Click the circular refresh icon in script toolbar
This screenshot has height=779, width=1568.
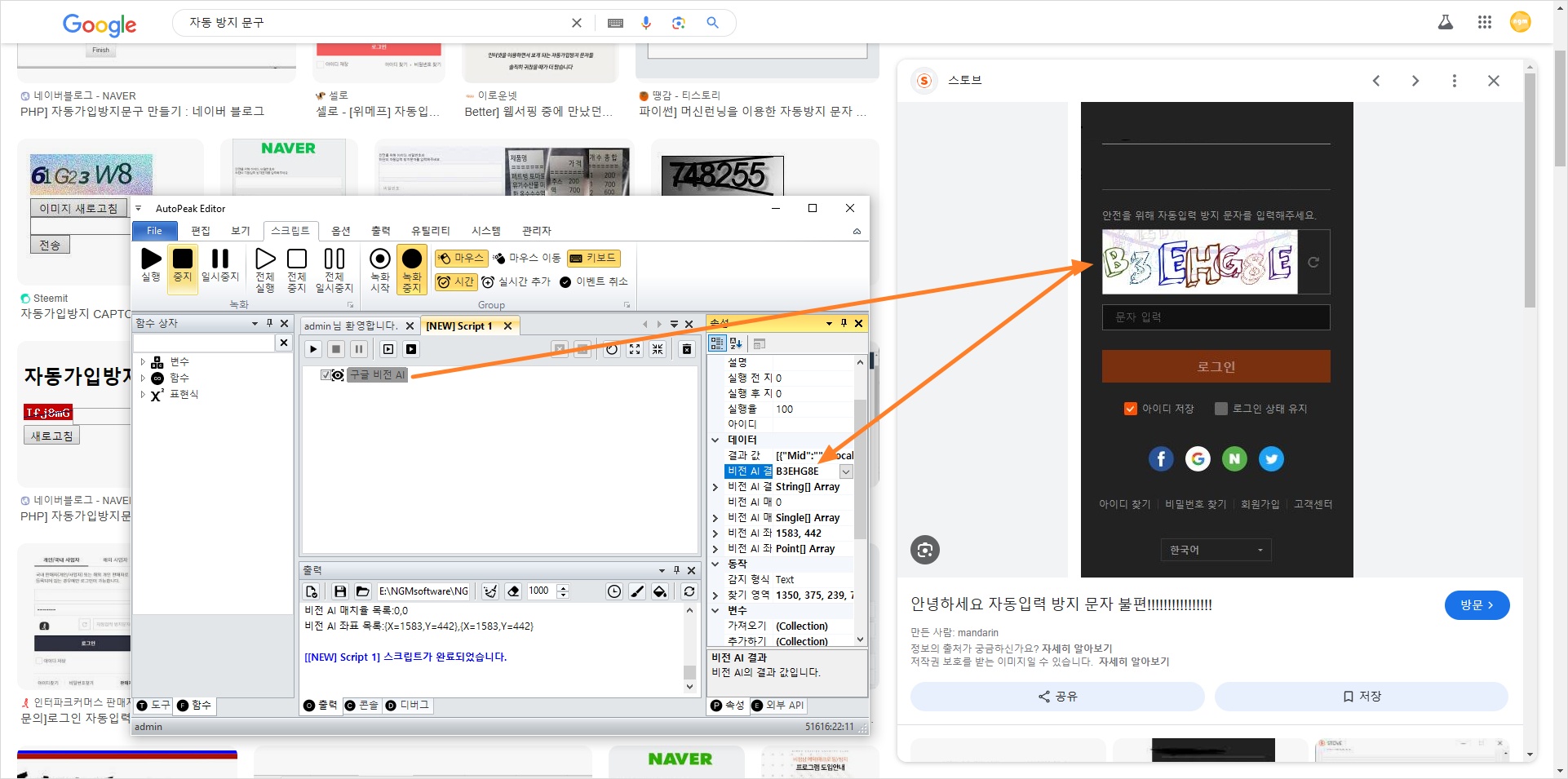[612, 349]
